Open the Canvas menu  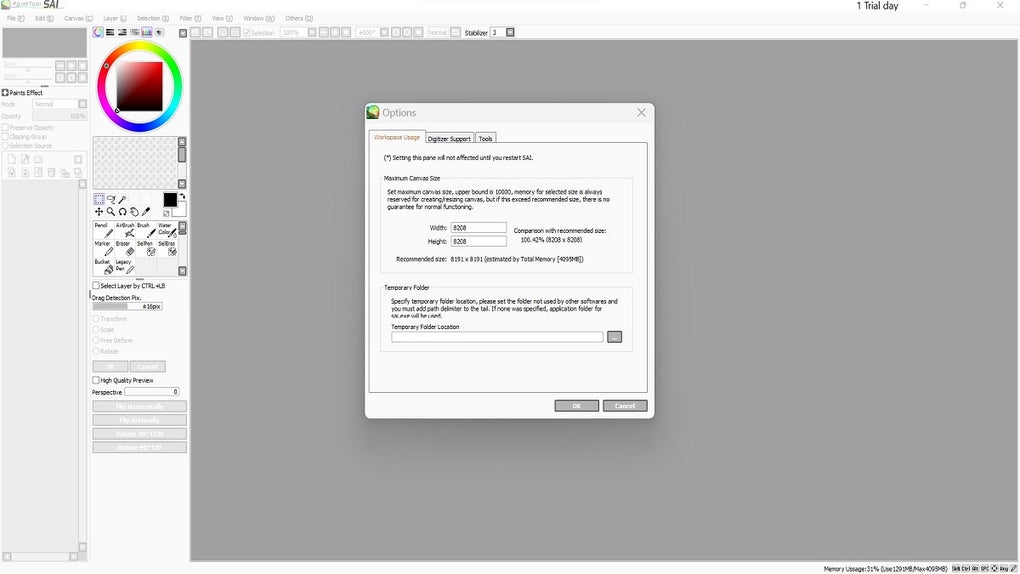[x=78, y=18]
